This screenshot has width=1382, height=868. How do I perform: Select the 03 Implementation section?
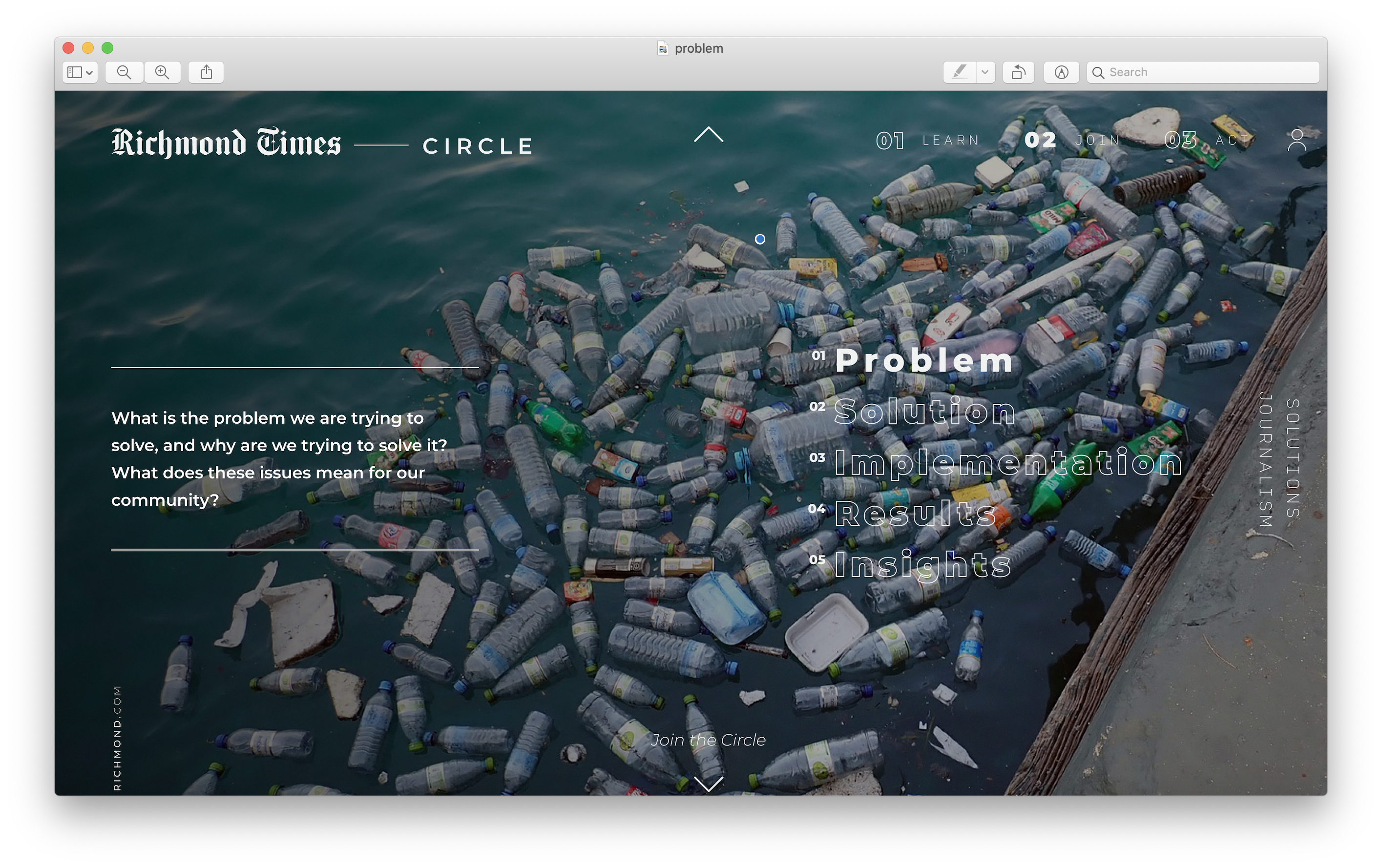[995, 462]
